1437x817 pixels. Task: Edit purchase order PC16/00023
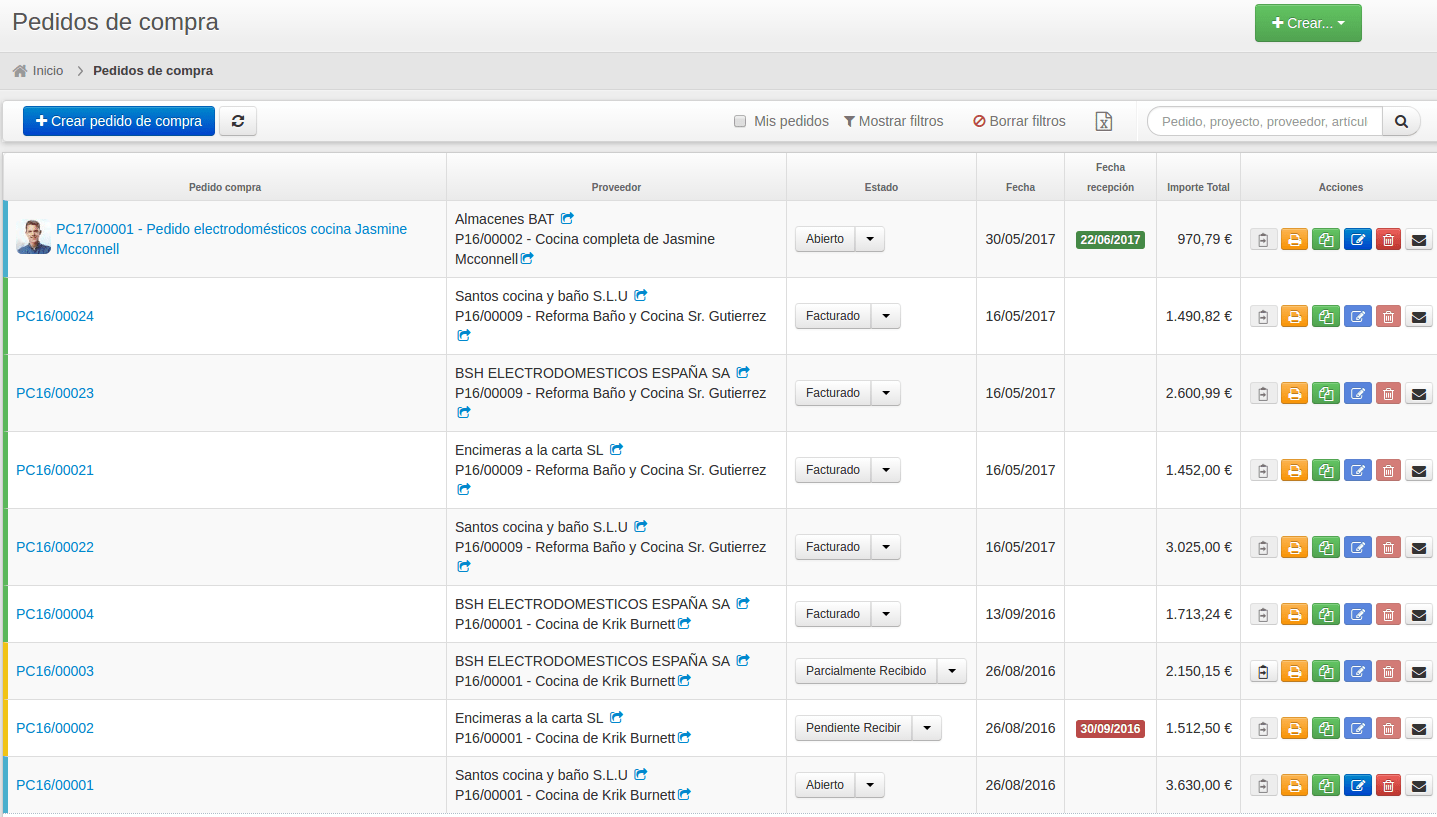(x=1358, y=393)
